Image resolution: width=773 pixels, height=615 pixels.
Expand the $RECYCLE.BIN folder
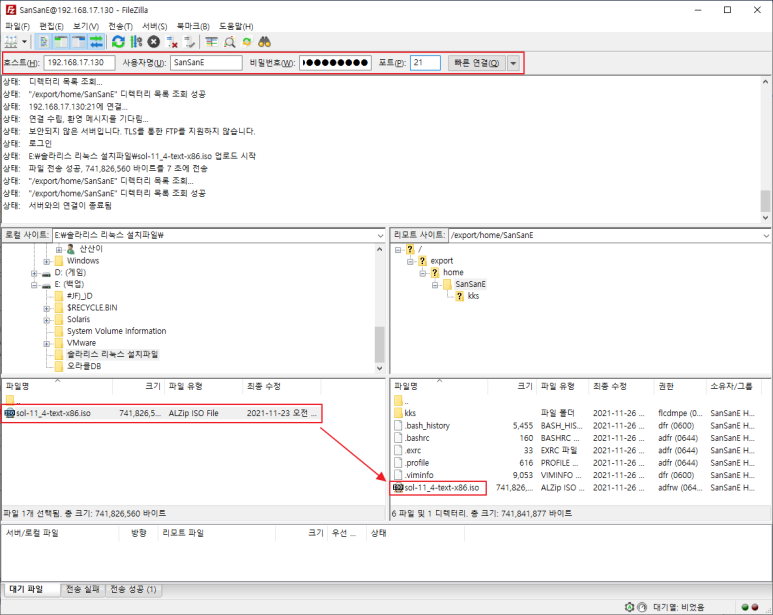point(46,308)
